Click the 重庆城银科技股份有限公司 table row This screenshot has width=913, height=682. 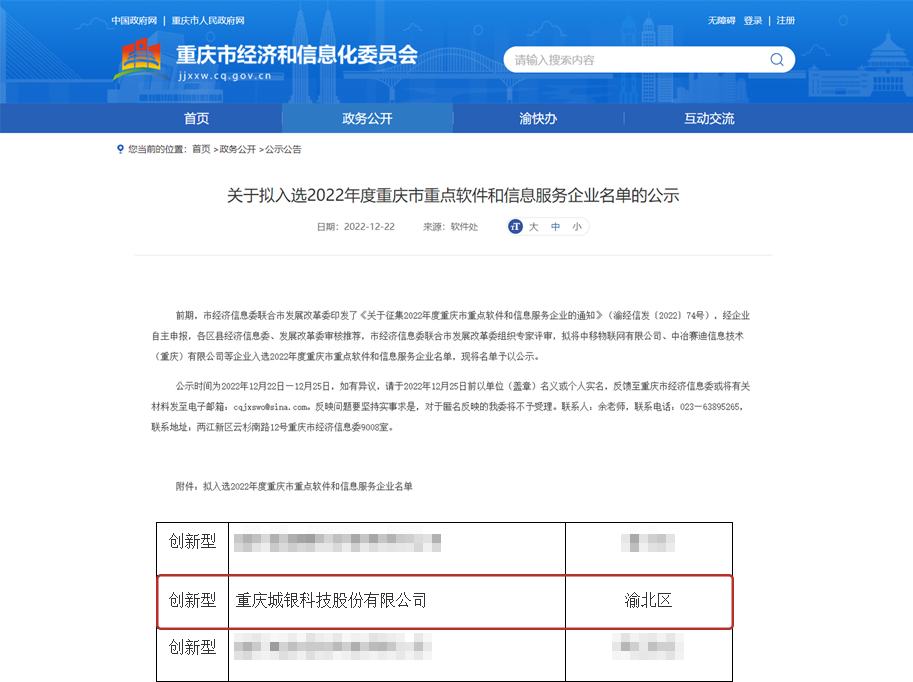point(444,601)
